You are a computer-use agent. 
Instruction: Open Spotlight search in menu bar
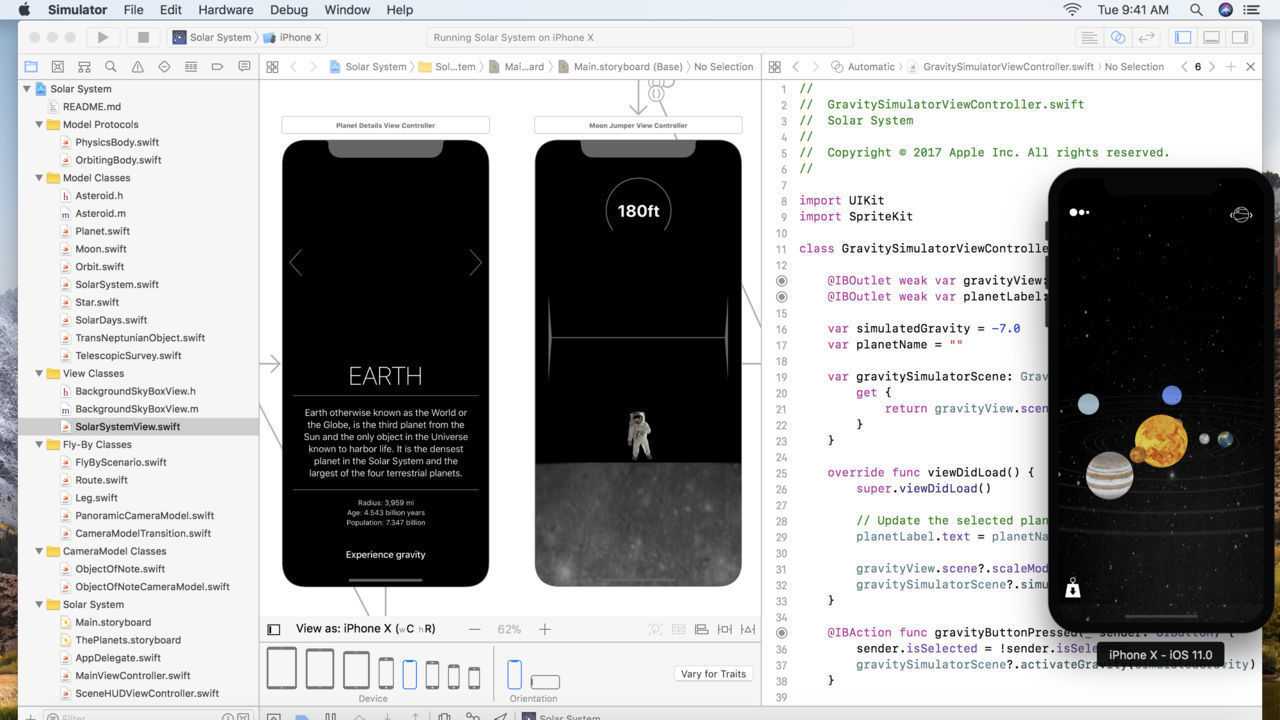coord(1196,10)
